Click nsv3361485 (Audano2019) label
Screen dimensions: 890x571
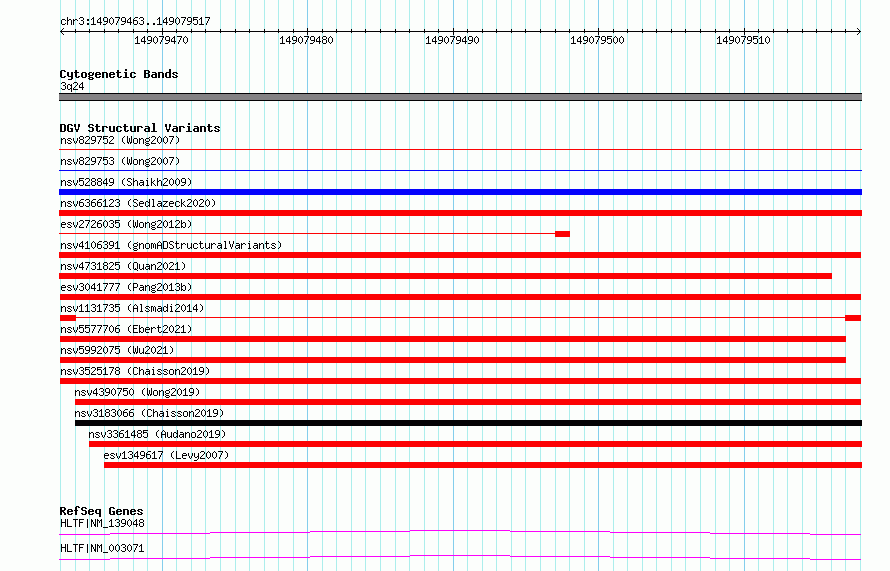point(157,434)
